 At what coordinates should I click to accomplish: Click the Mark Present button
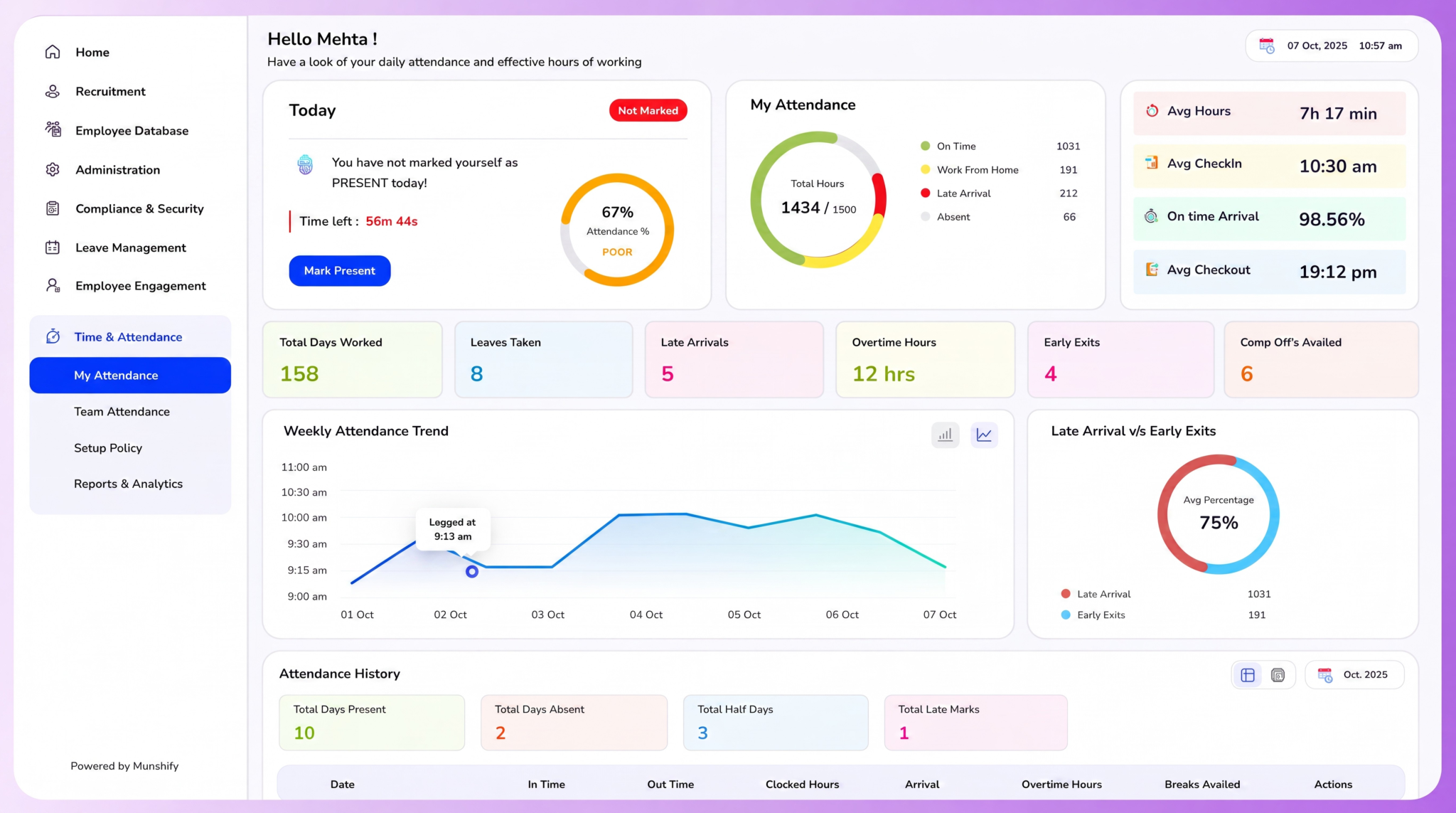pyautogui.click(x=340, y=271)
